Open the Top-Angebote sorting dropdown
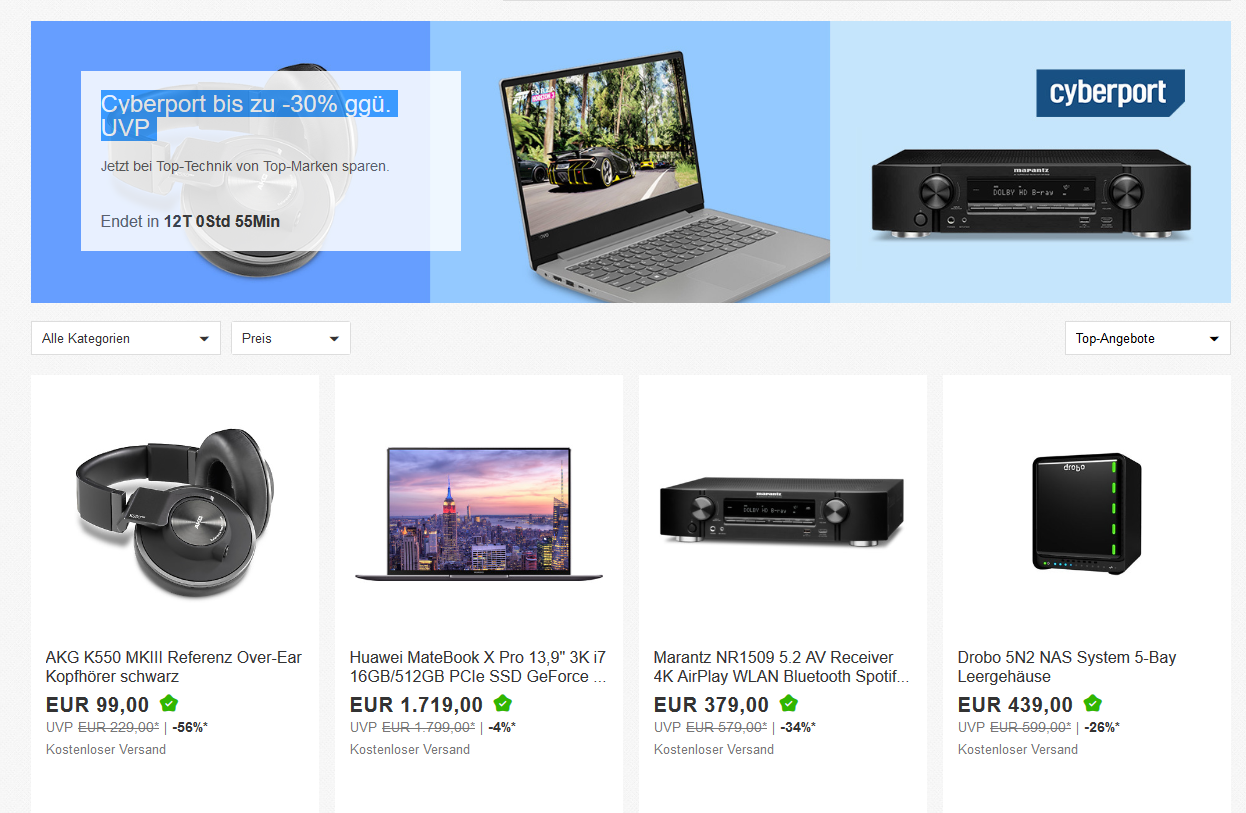This screenshot has width=1246, height=813. [1148, 338]
